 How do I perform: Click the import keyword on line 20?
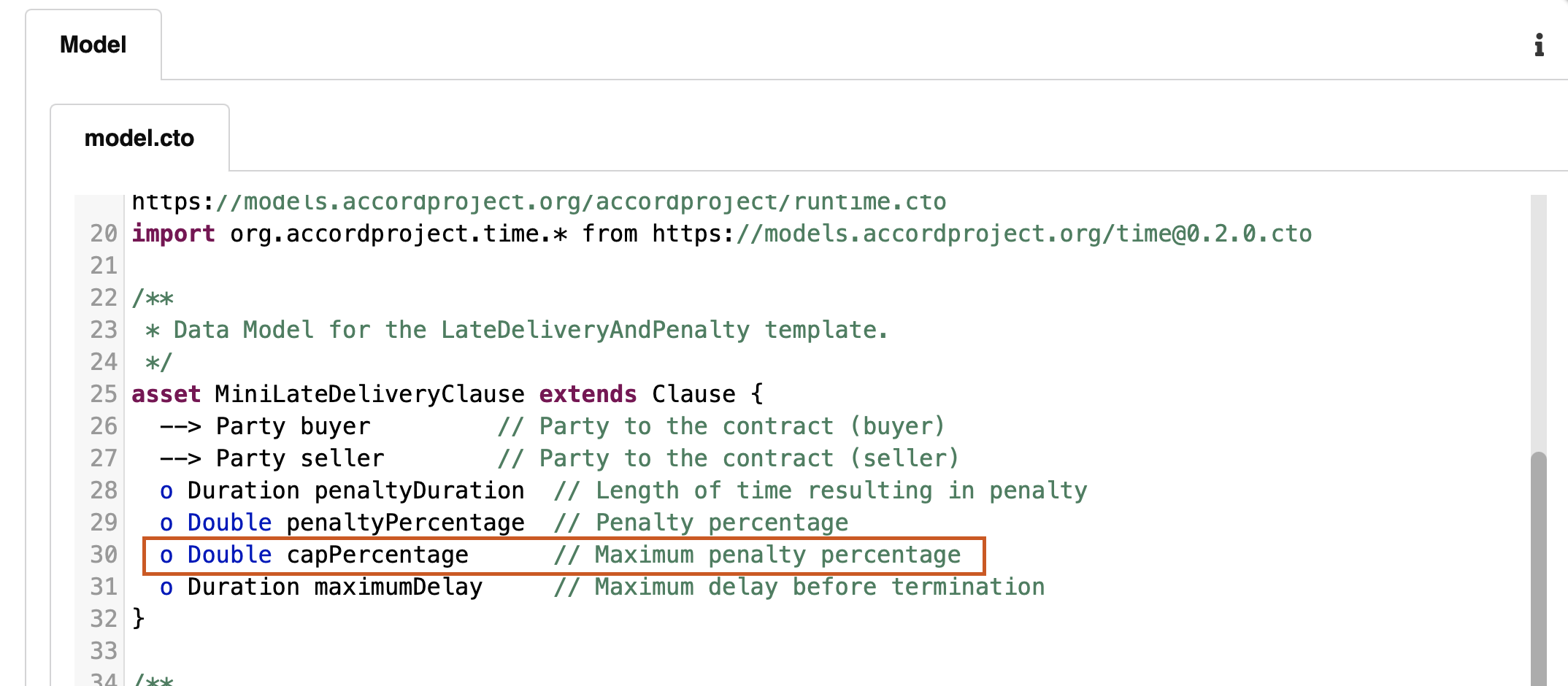[173, 234]
